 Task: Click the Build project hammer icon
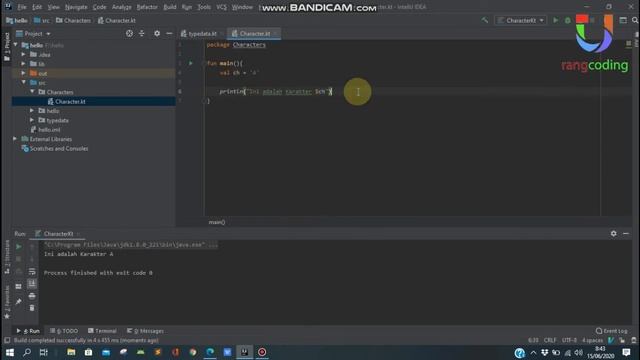tap(484, 20)
